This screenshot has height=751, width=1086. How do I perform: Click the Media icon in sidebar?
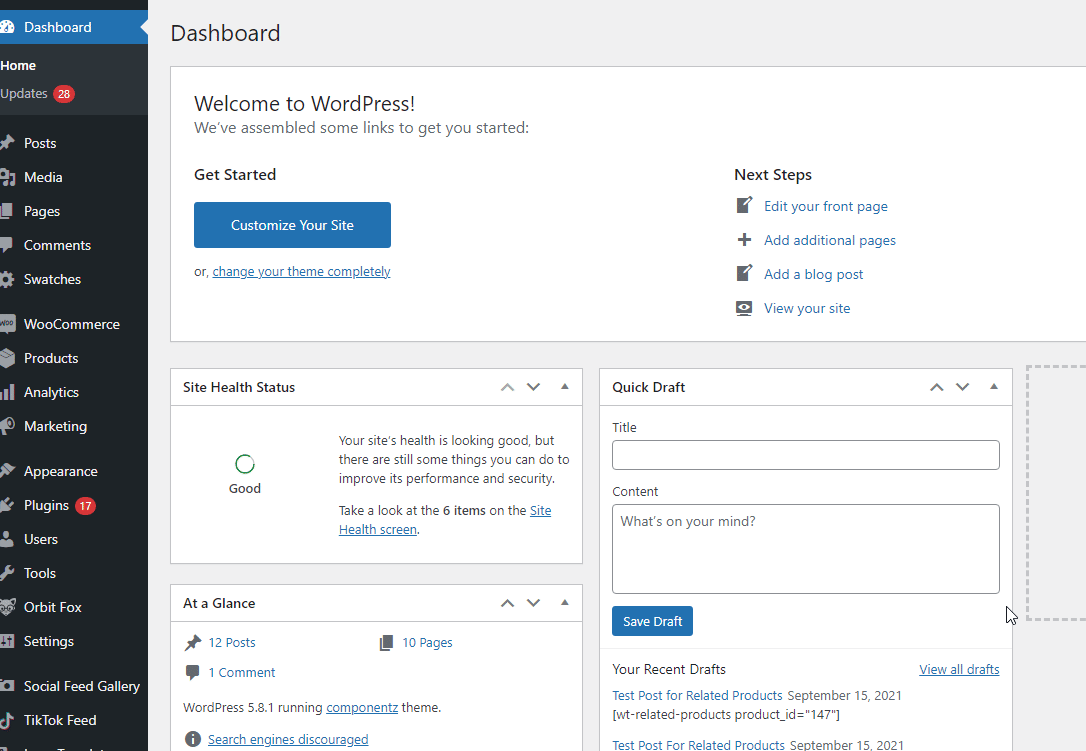7,177
